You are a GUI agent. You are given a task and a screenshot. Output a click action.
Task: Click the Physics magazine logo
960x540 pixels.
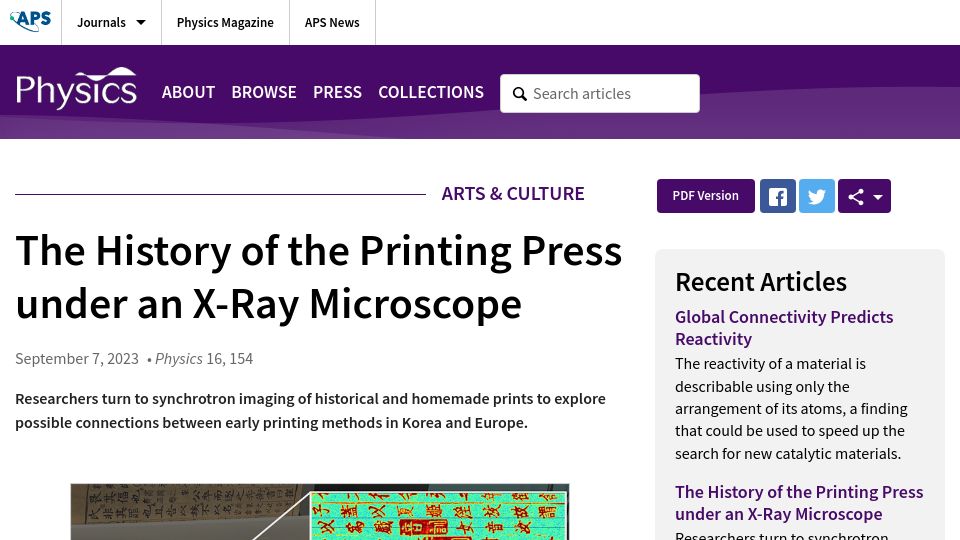click(77, 88)
